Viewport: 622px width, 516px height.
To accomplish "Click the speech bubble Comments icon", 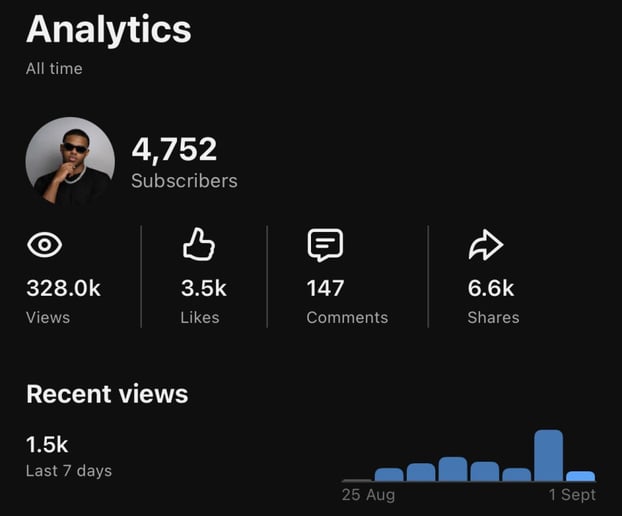I will pos(325,245).
